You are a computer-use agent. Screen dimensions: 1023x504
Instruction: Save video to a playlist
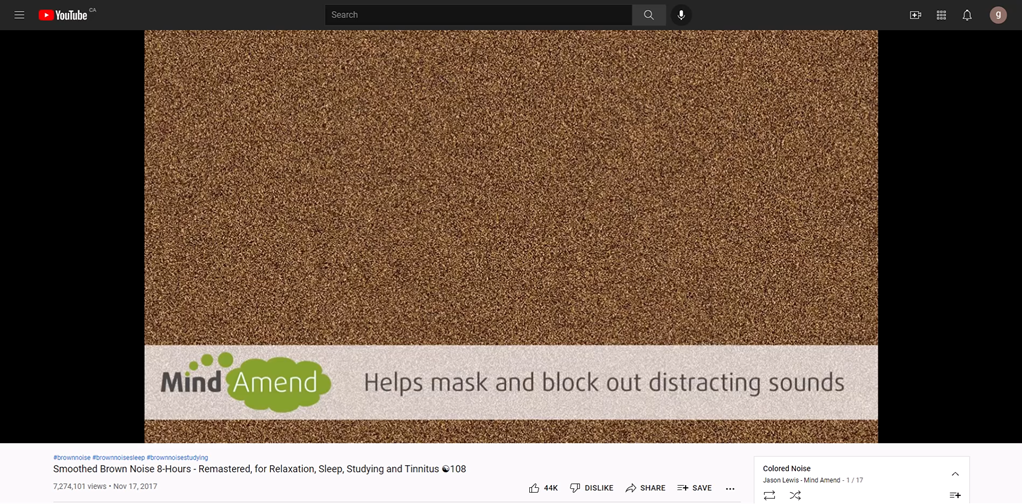pyautogui.click(x=694, y=488)
